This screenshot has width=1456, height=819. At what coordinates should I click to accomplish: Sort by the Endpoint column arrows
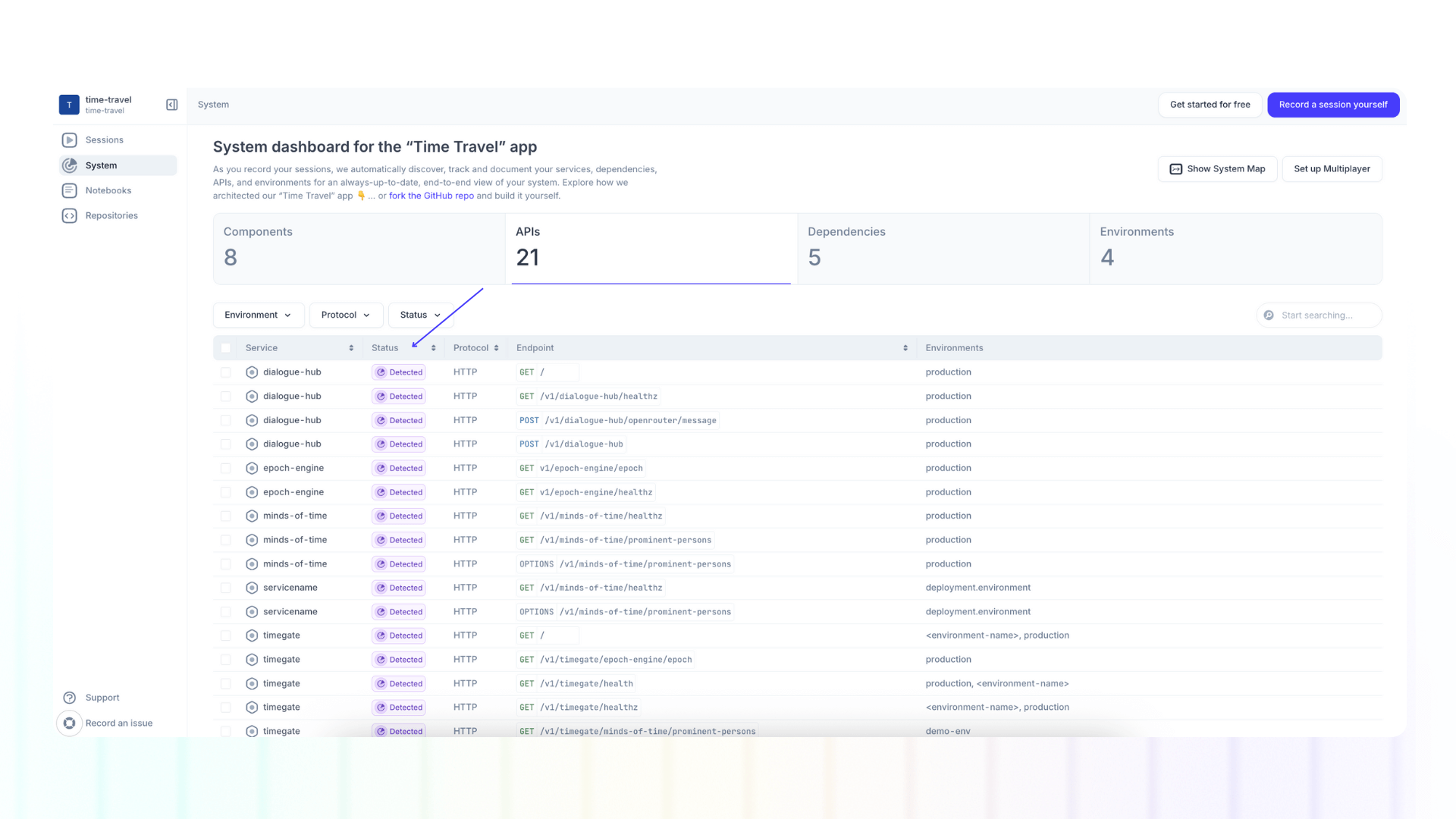(905, 348)
